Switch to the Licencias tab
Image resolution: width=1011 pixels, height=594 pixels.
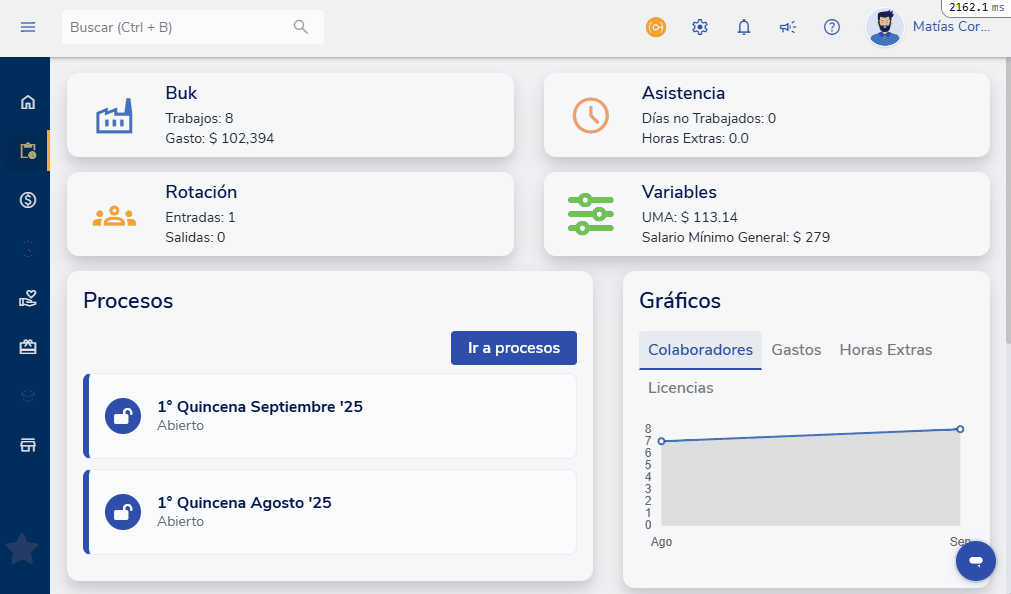tap(680, 388)
